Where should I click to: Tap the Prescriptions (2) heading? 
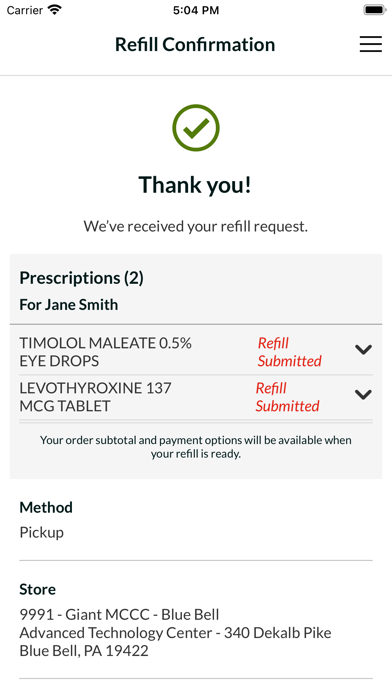[x=81, y=278]
